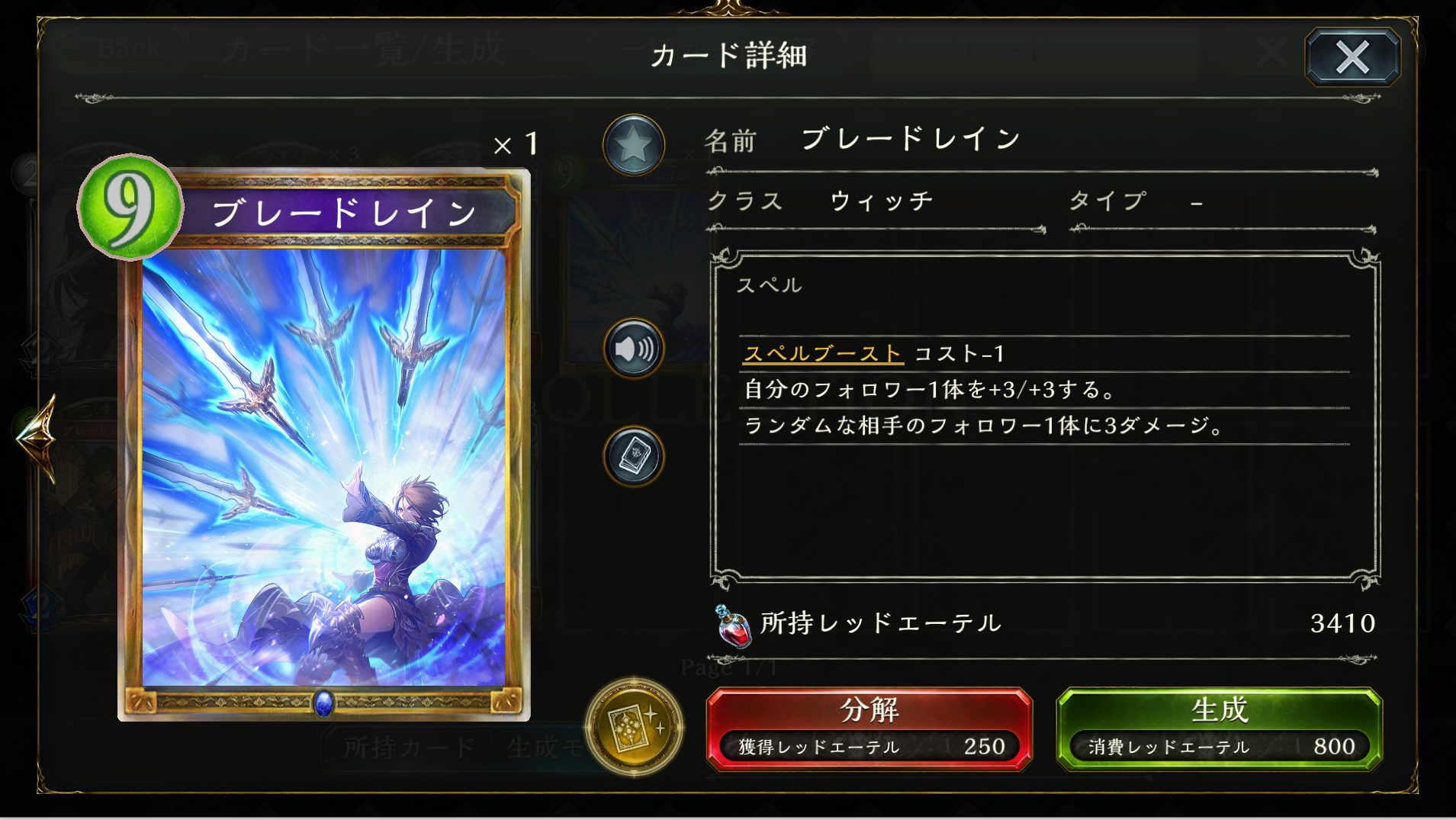Click the 3410 red ether balance
Image resolution: width=1456 pixels, height=820 pixels.
pos(1343,623)
